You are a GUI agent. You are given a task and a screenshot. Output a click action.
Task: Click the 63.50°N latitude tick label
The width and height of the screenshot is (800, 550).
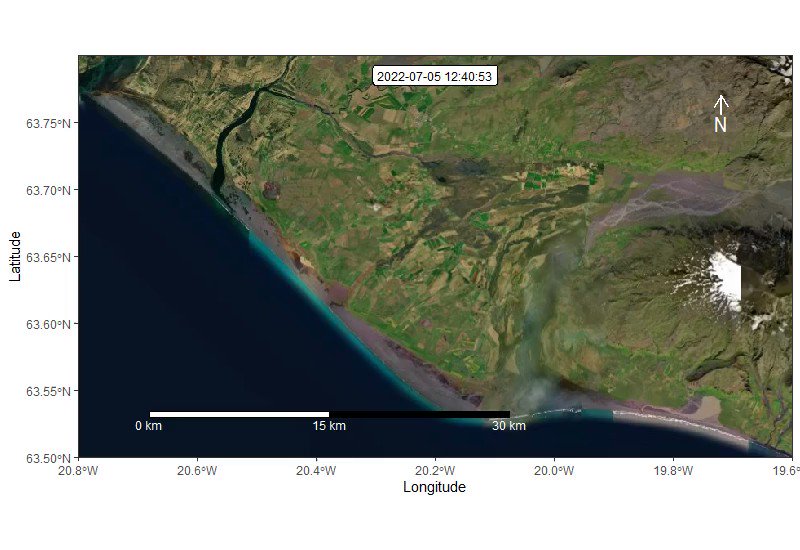(48, 458)
